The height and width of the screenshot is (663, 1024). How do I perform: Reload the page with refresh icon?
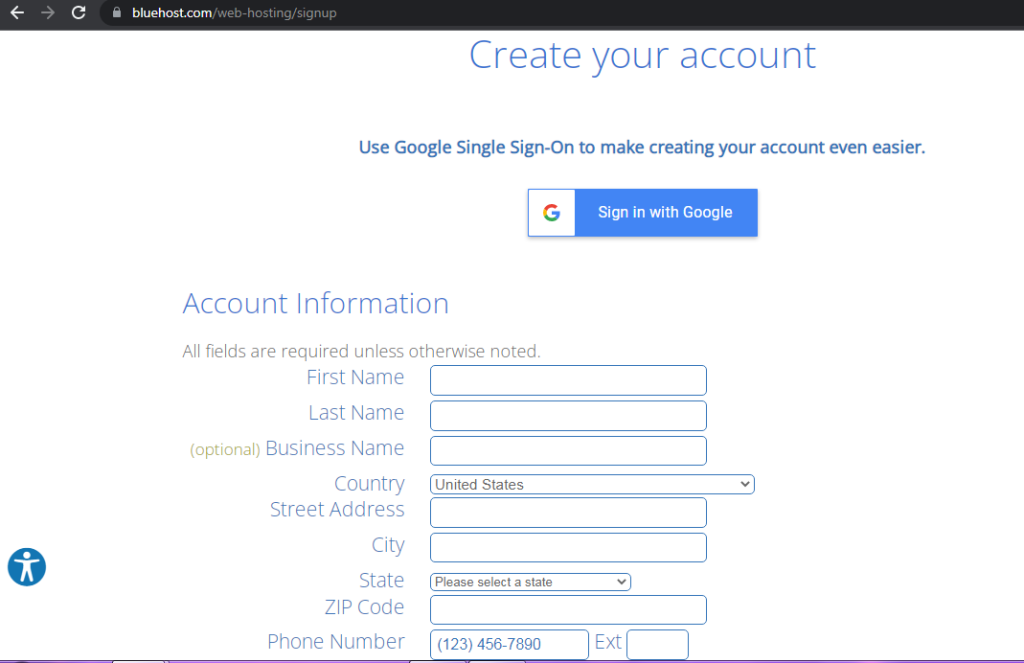[x=78, y=12]
